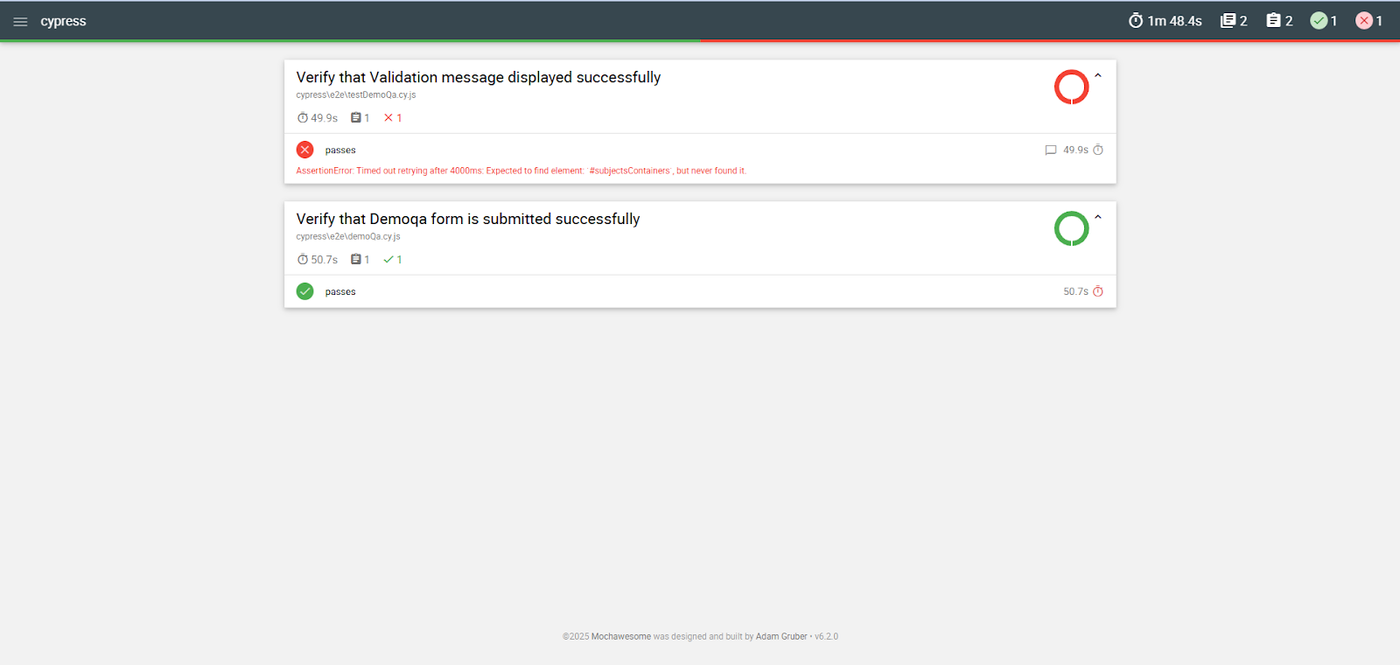
Task: Click the red X failures count in Validation suite summary
Action: [393, 118]
